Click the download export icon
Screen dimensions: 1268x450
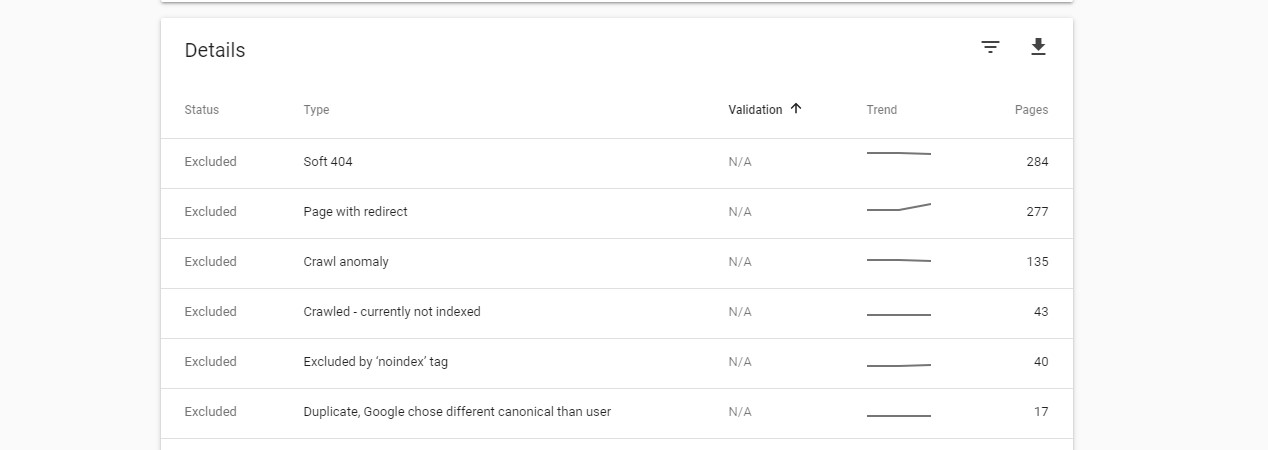(x=1038, y=47)
